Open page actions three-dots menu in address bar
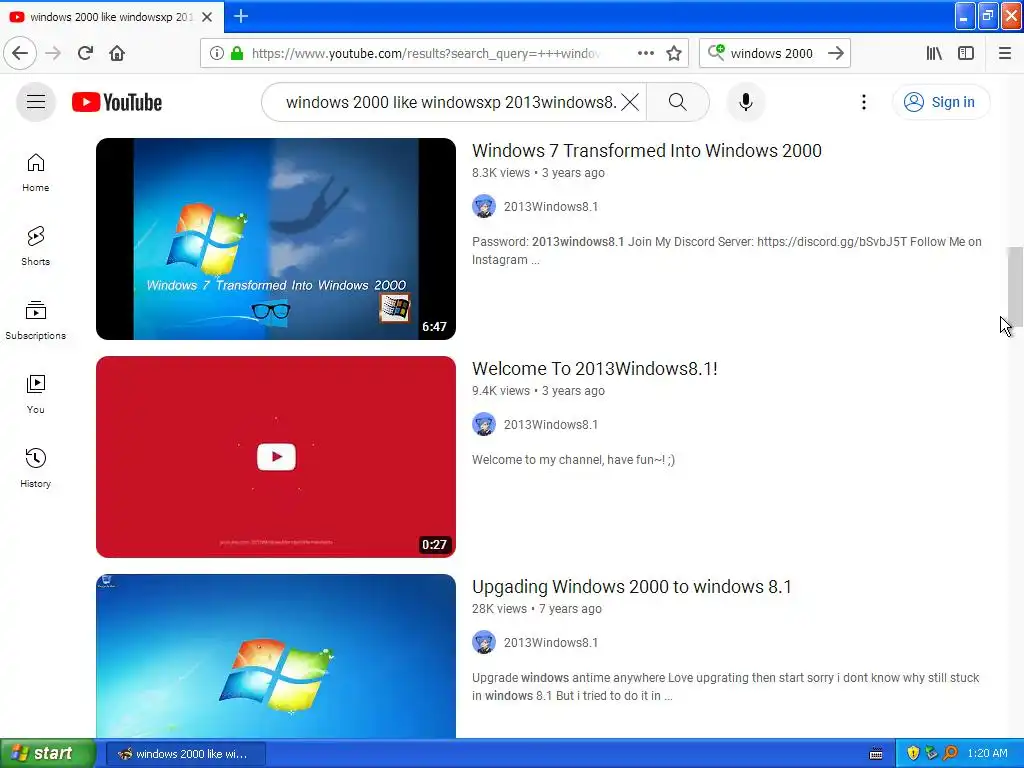1024x768 pixels. pos(645,53)
